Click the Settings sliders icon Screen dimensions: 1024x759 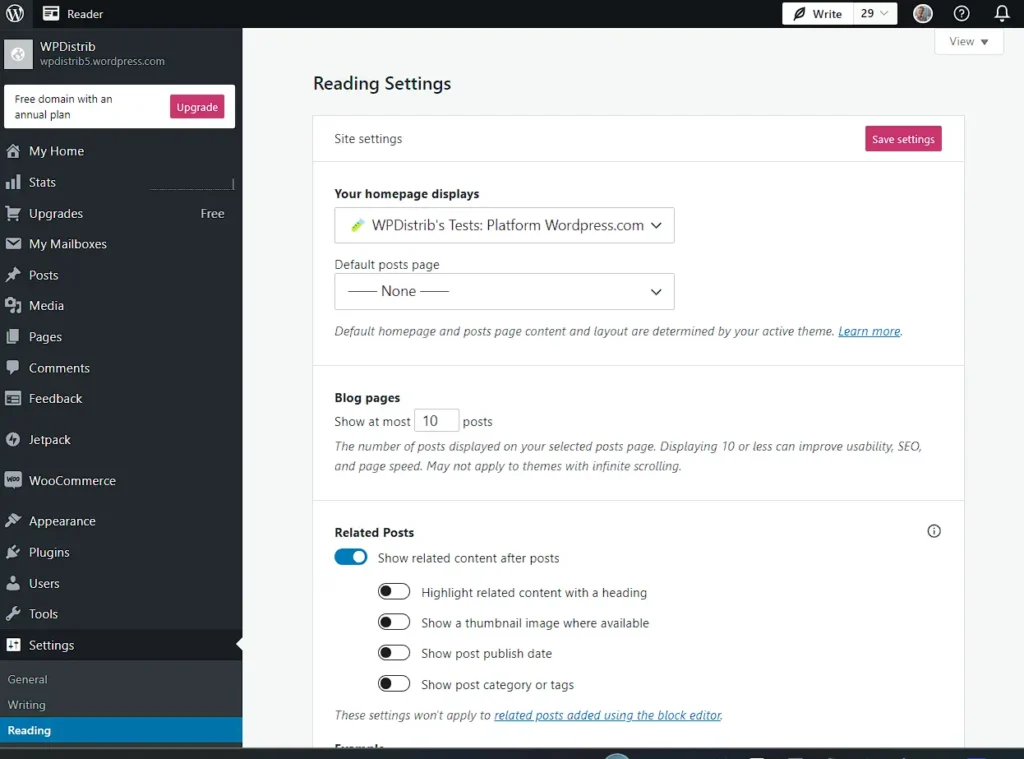pos(13,645)
